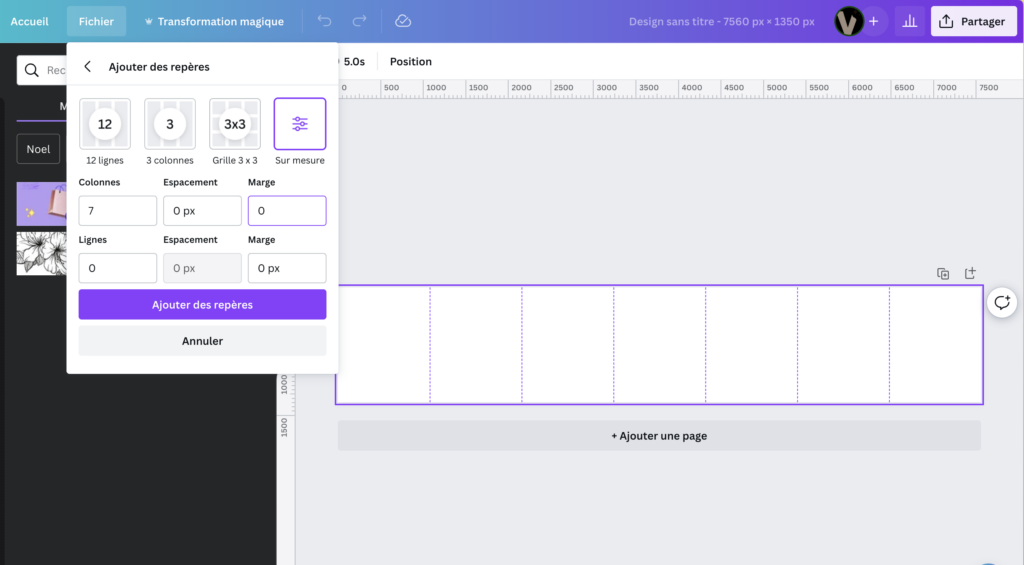Go to Accueil in the top bar
1024x565 pixels.
pos(29,21)
